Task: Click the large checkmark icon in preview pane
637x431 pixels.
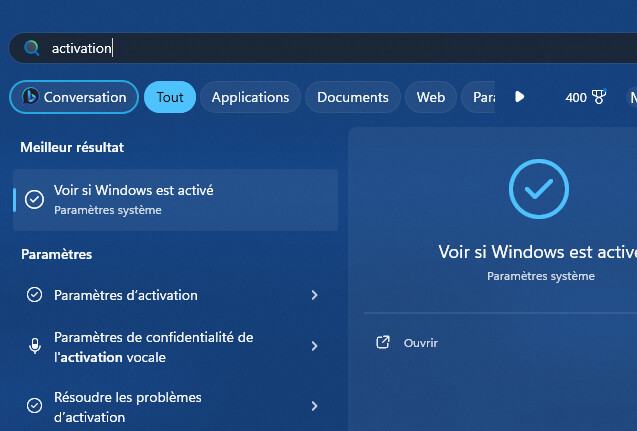Action: pos(538,188)
